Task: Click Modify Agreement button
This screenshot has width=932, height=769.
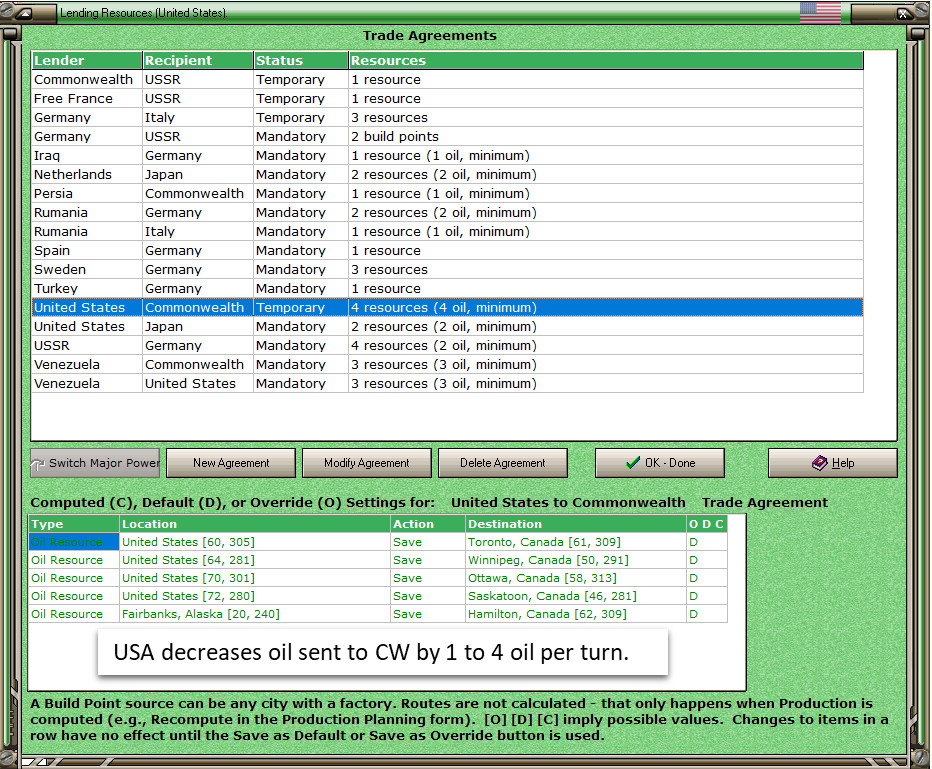Action: tap(367, 463)
